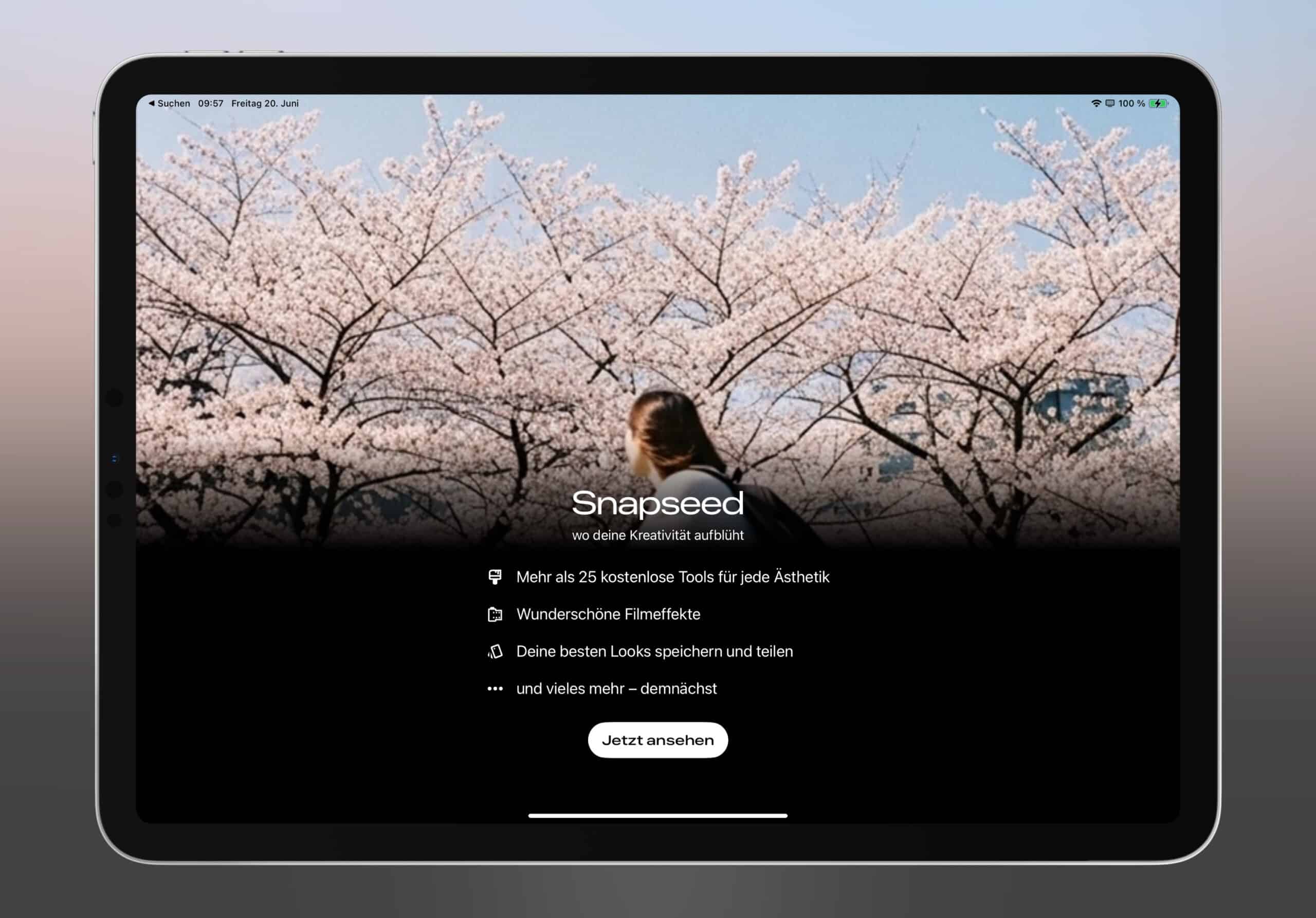Tap the three-dots more icon
The height and width of the screenshot is (918, 1316).
pos(495,688)
